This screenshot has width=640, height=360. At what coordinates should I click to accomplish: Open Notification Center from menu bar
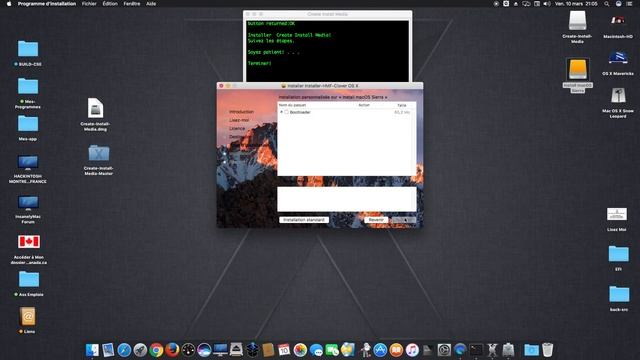pyautogui.click(x=629, y=4)
